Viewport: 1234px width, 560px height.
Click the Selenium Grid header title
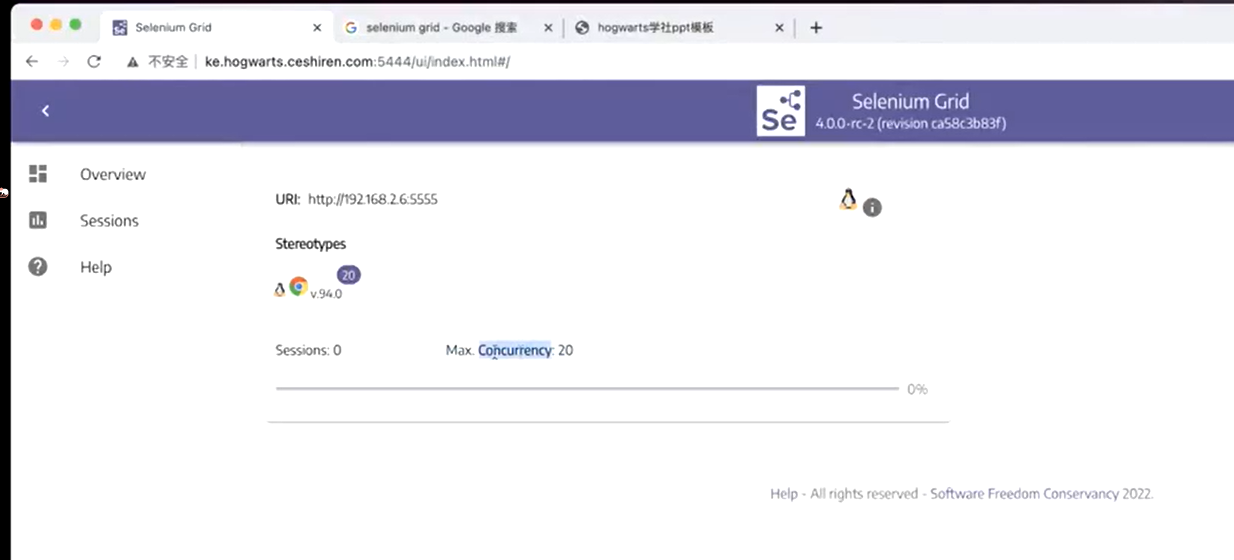click(x=910, y=101)
